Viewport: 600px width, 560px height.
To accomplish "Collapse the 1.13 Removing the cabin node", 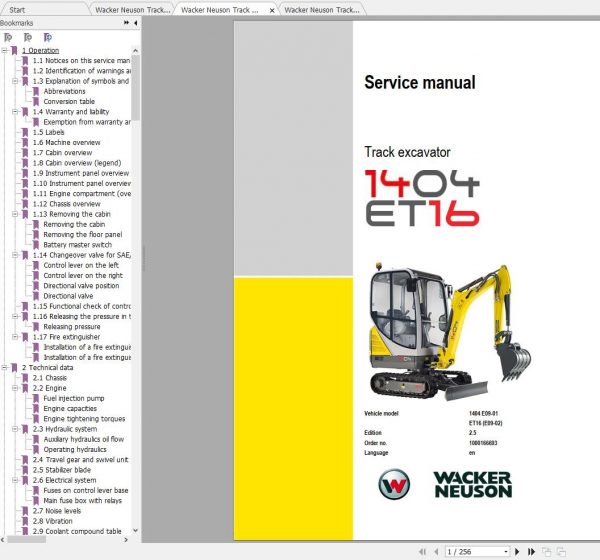I will [x=15, y=214].
